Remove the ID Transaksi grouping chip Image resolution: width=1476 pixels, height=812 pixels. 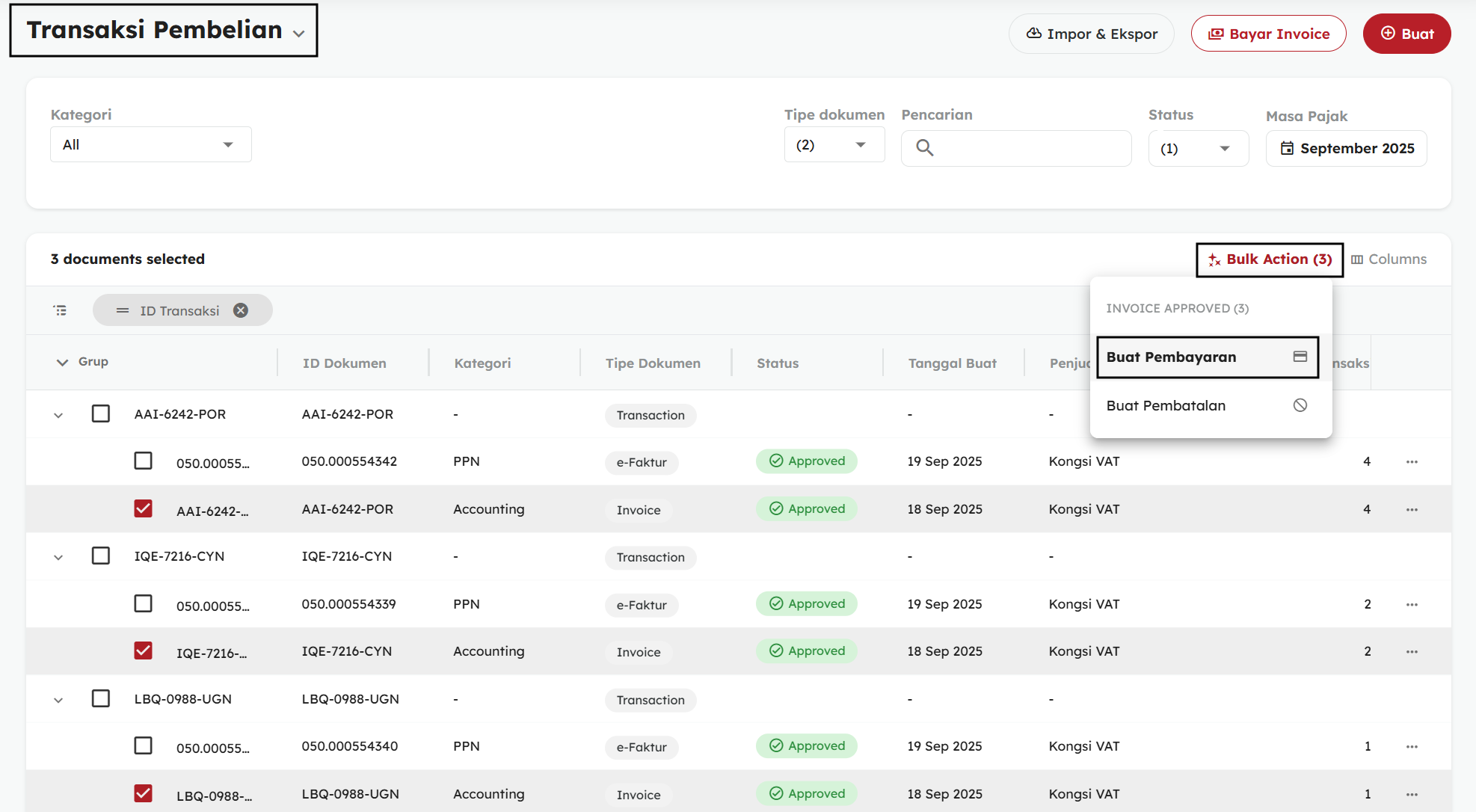click(x=241, y=310)
